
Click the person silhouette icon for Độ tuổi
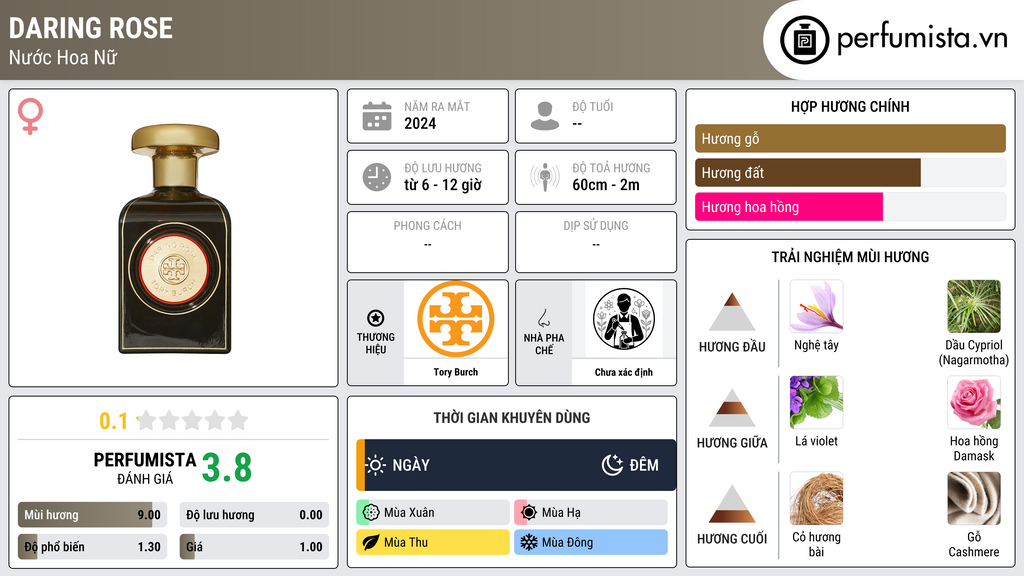(545, 116)
